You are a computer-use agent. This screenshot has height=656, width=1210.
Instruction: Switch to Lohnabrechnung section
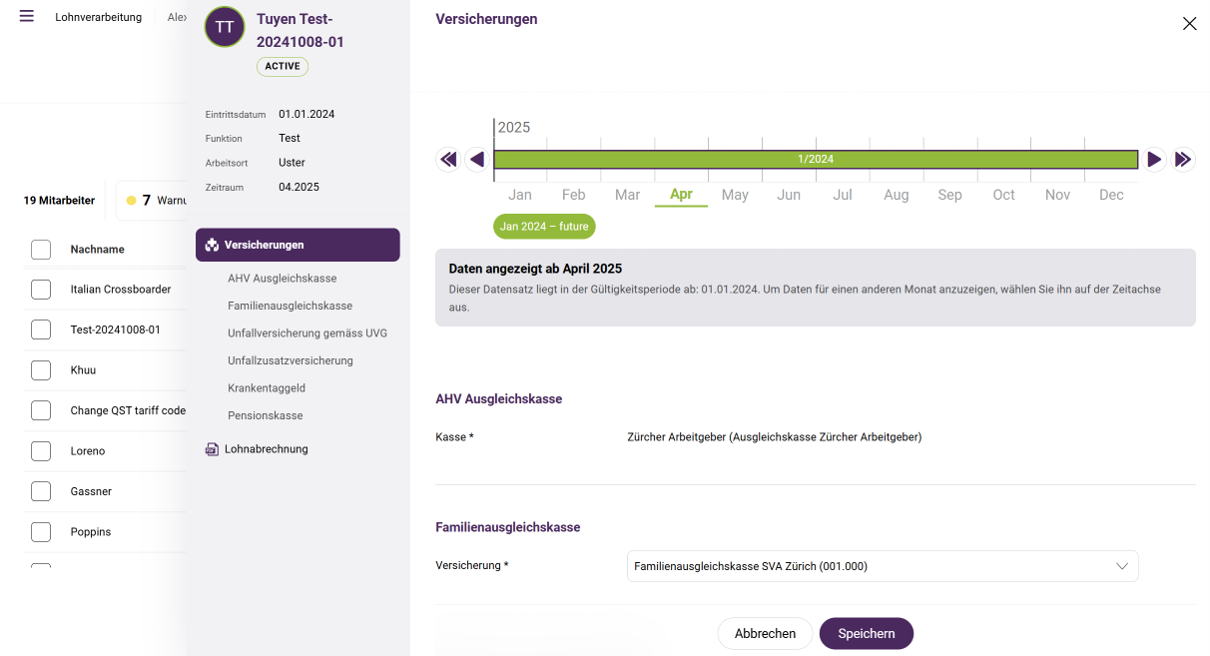pos(266,450)
